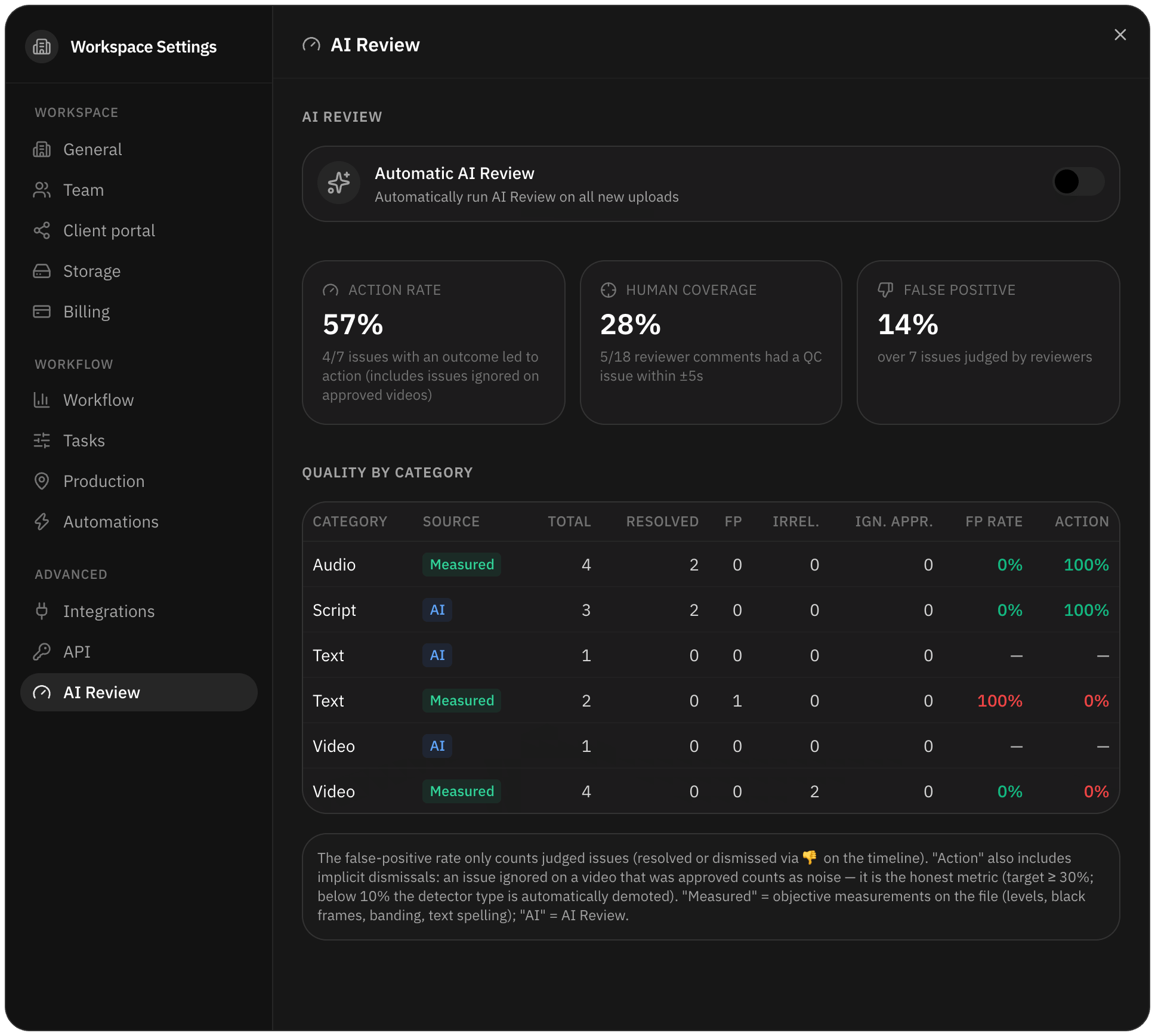
Task: Click the 57% Action Rate value
Action: 353,325
